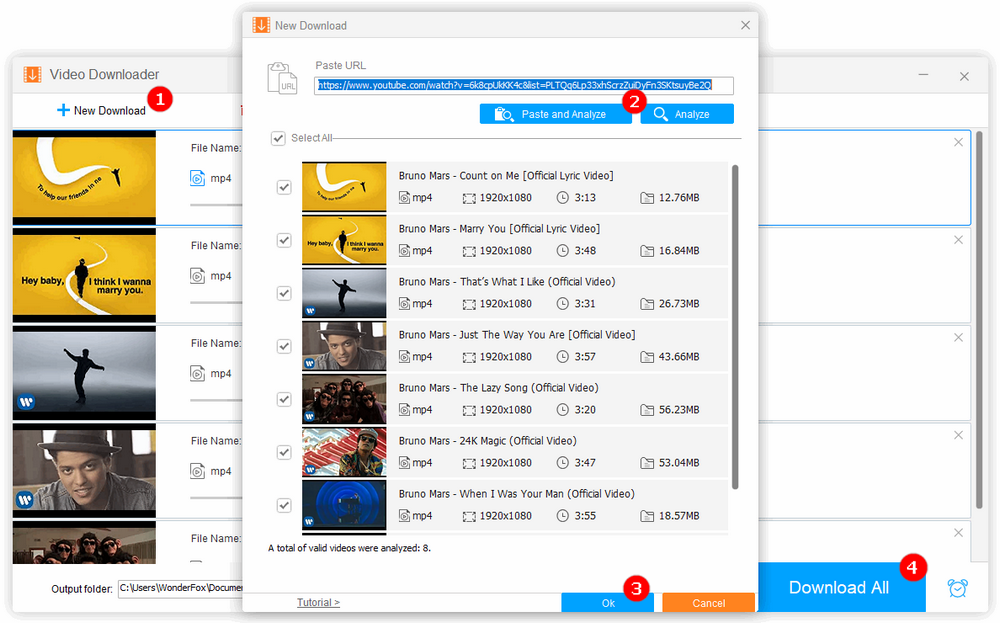Image resolution: width=1000 pixels, height=623 pixels.
Task: Toggle checkbox for The Lazy Song
Action: tap(284, 399)
